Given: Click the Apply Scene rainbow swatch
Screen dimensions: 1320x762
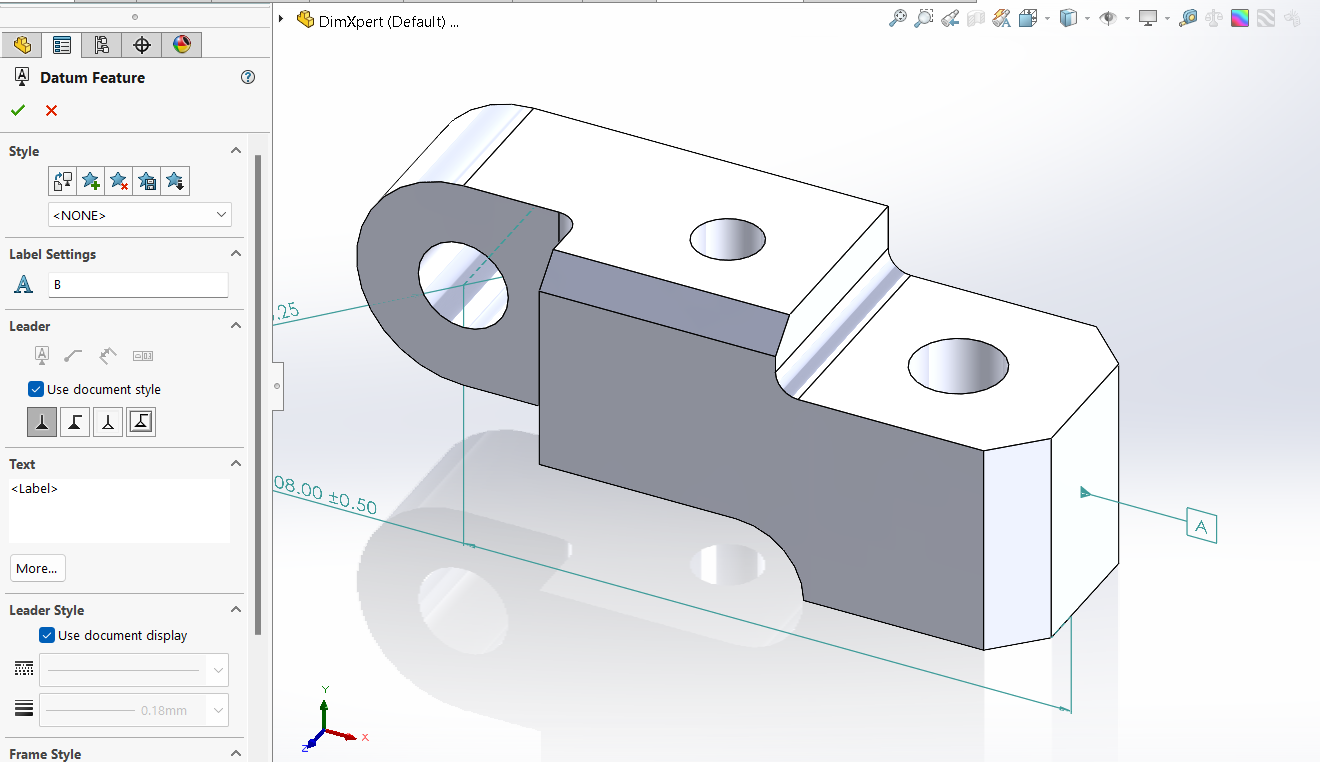Looking at the screenshot, I should [x=1240, y=18].
